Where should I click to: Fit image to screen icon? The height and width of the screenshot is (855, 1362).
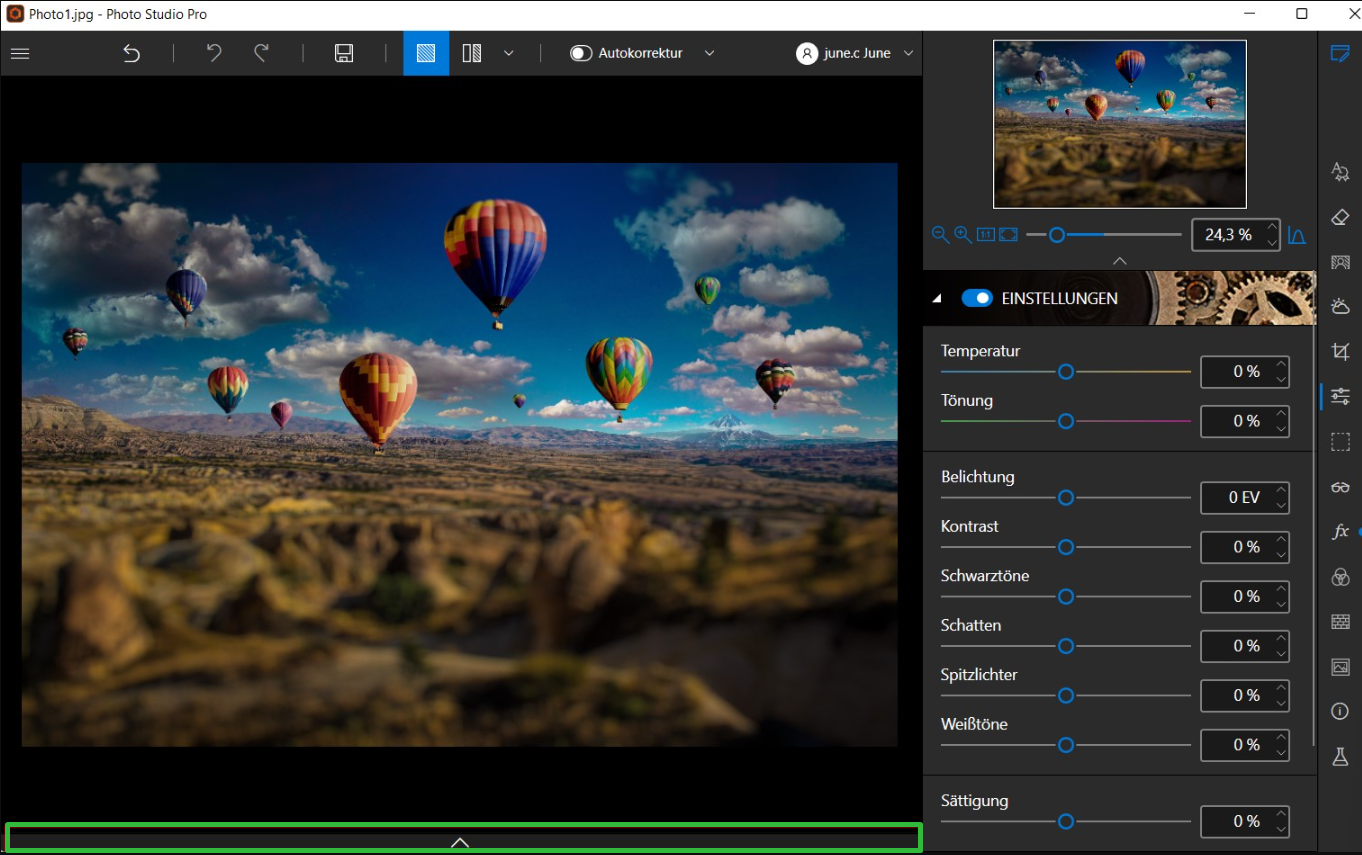coord(1008,234)
